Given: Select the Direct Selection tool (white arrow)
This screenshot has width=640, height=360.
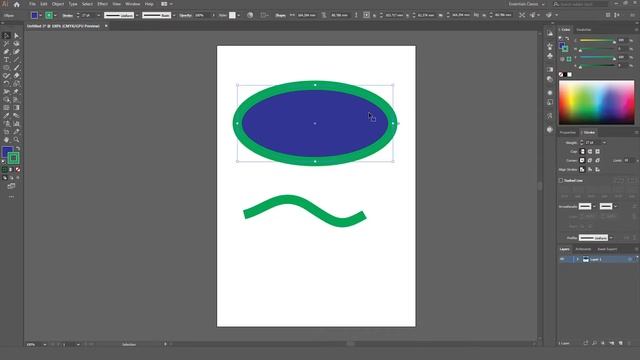Looking at the screenshot, I should (16, 36).
